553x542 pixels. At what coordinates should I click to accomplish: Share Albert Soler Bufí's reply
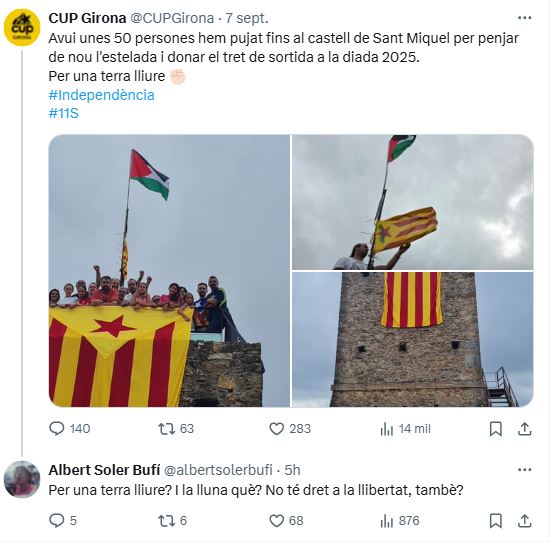[x=524, y=520]
